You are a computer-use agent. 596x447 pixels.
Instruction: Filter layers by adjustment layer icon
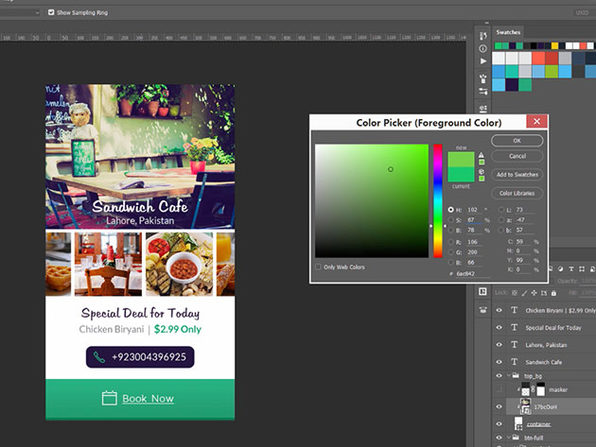point(560,269)
